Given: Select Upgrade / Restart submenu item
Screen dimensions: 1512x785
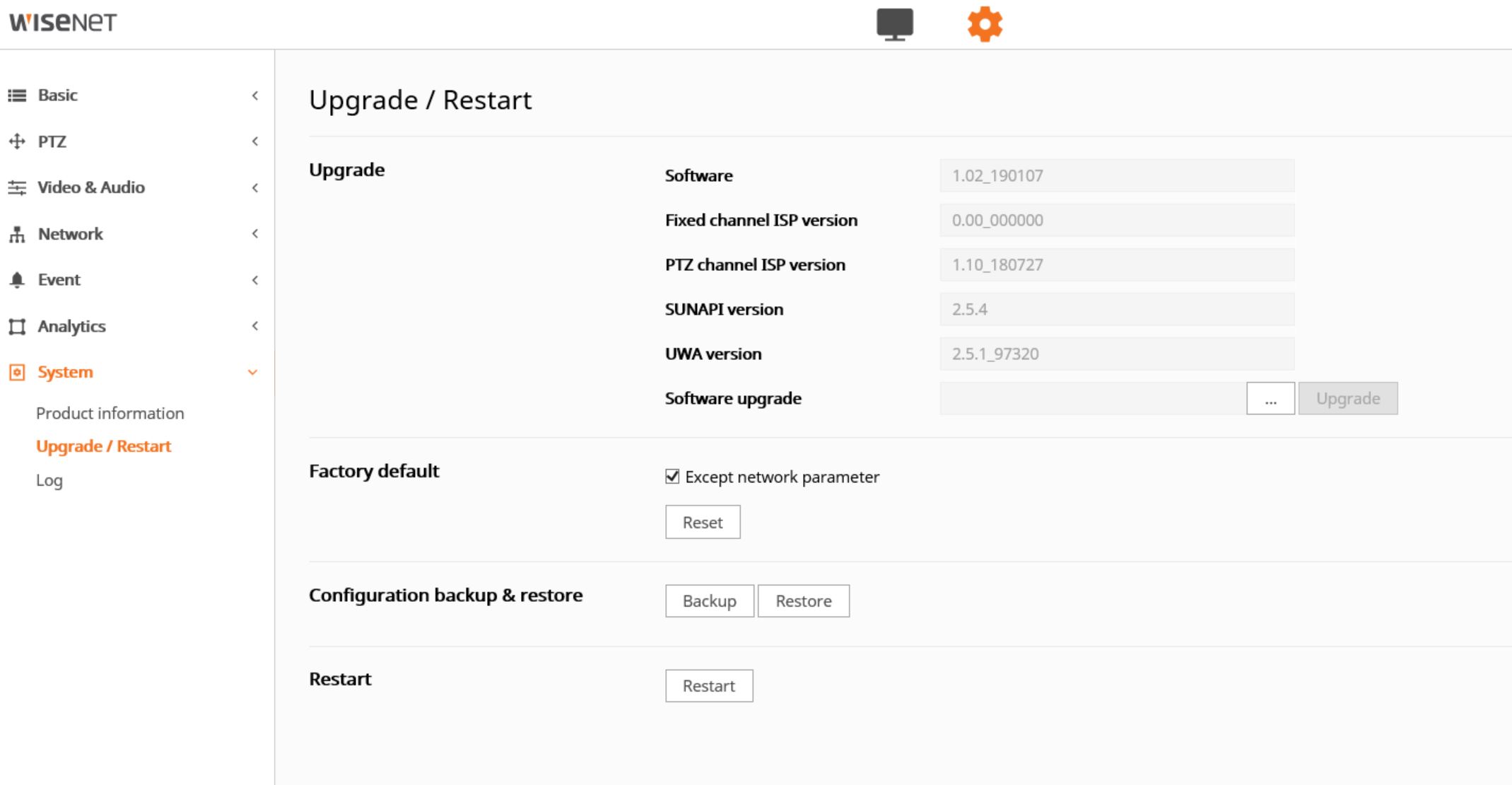Looking at the screenshot, I should tap(104, 447).
